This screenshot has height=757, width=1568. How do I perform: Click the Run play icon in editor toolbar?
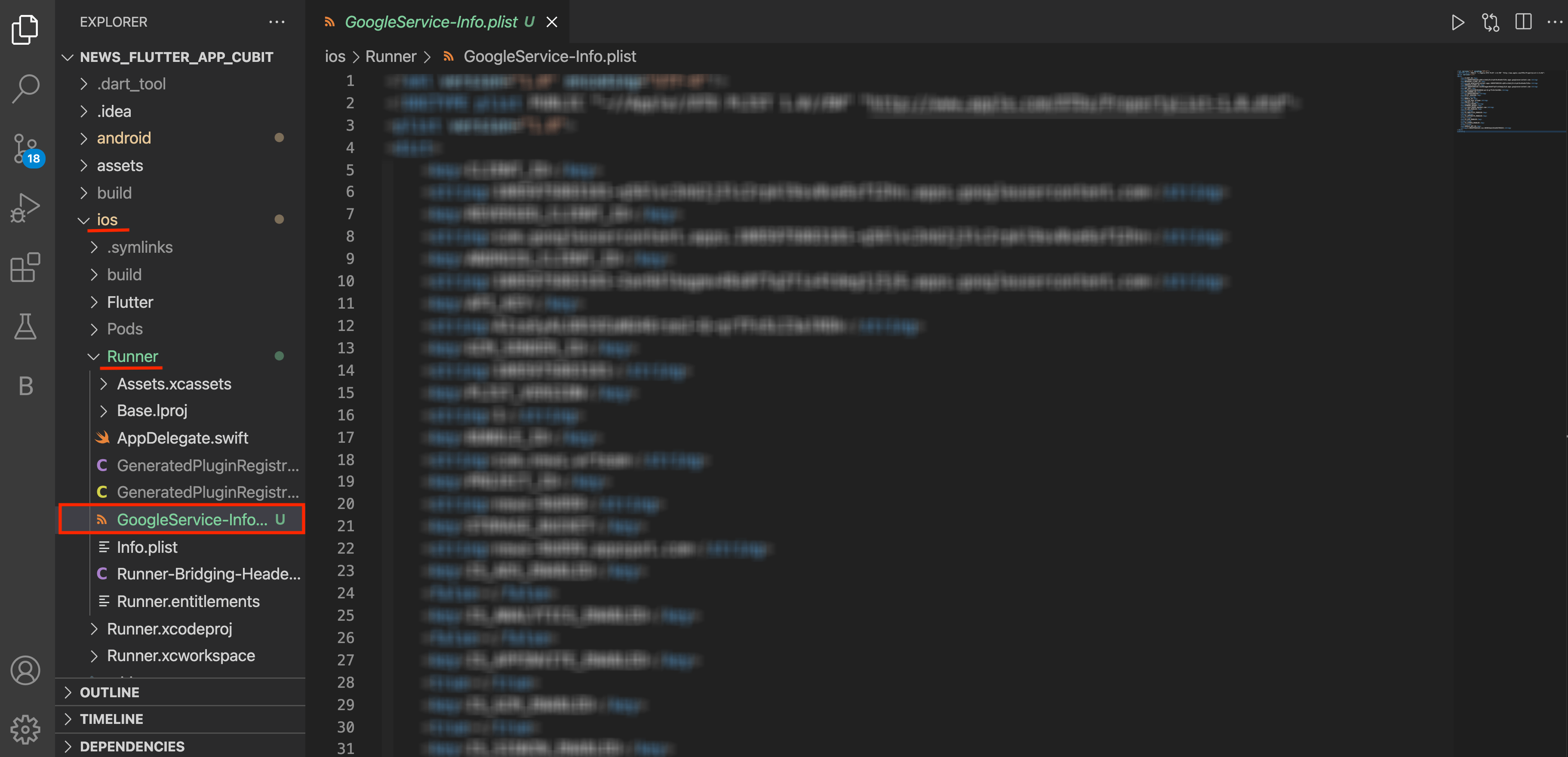(x=1457, y=22)
